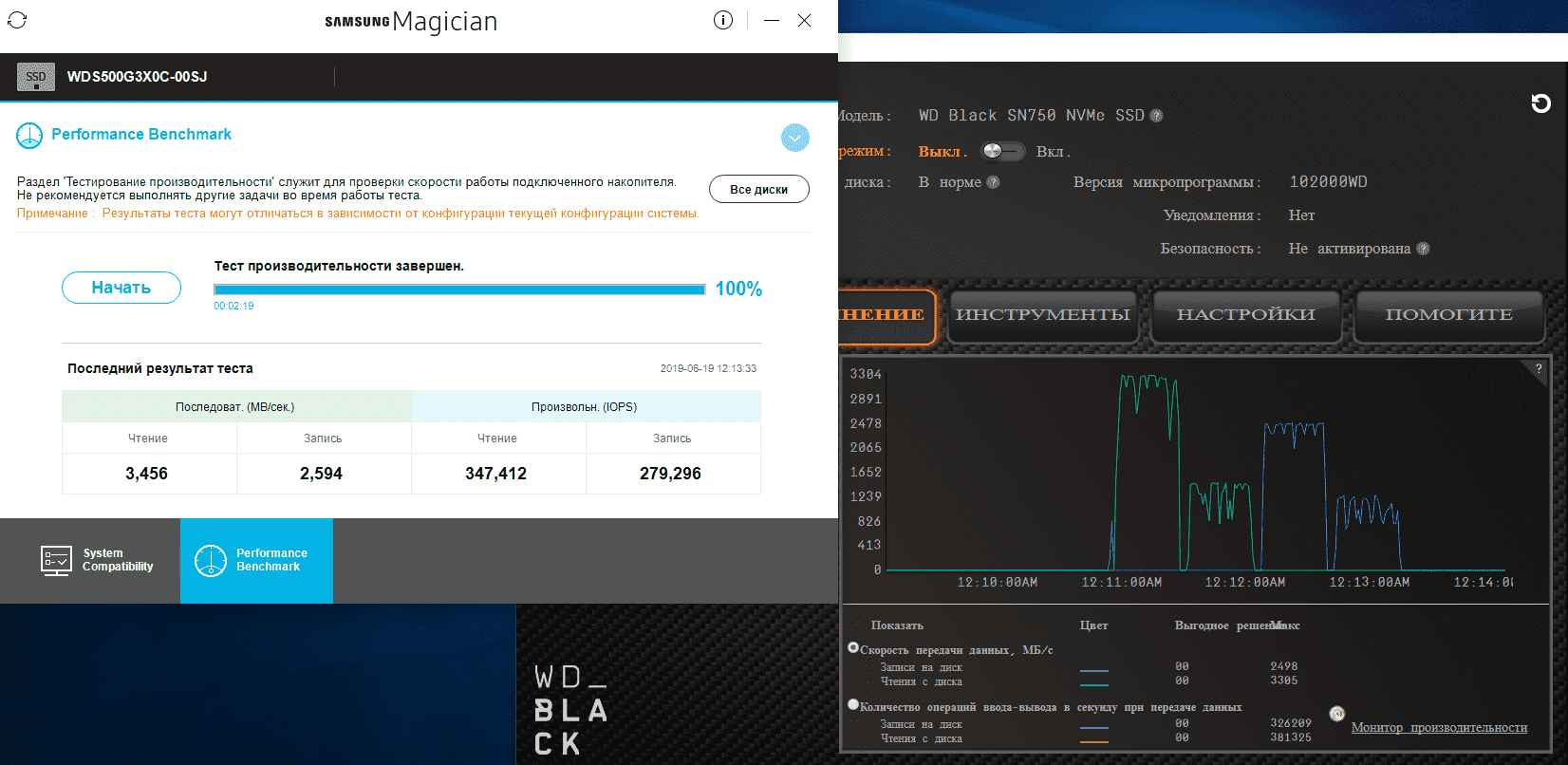Click the Performance Benchmark clock icon in the header

[x=29, y=136]
